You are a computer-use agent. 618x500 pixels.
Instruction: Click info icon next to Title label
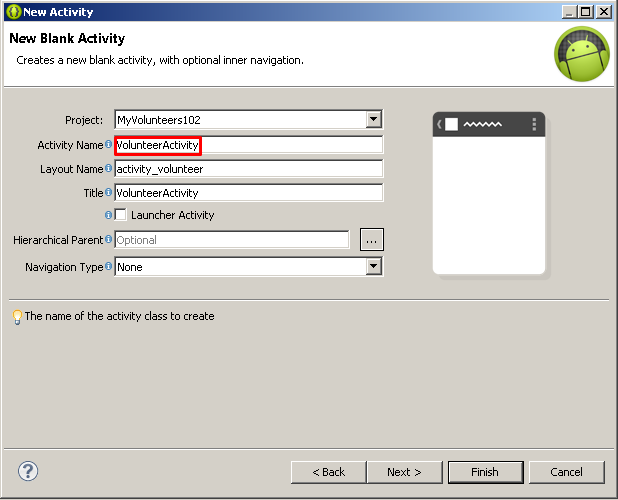pos(108,192)
